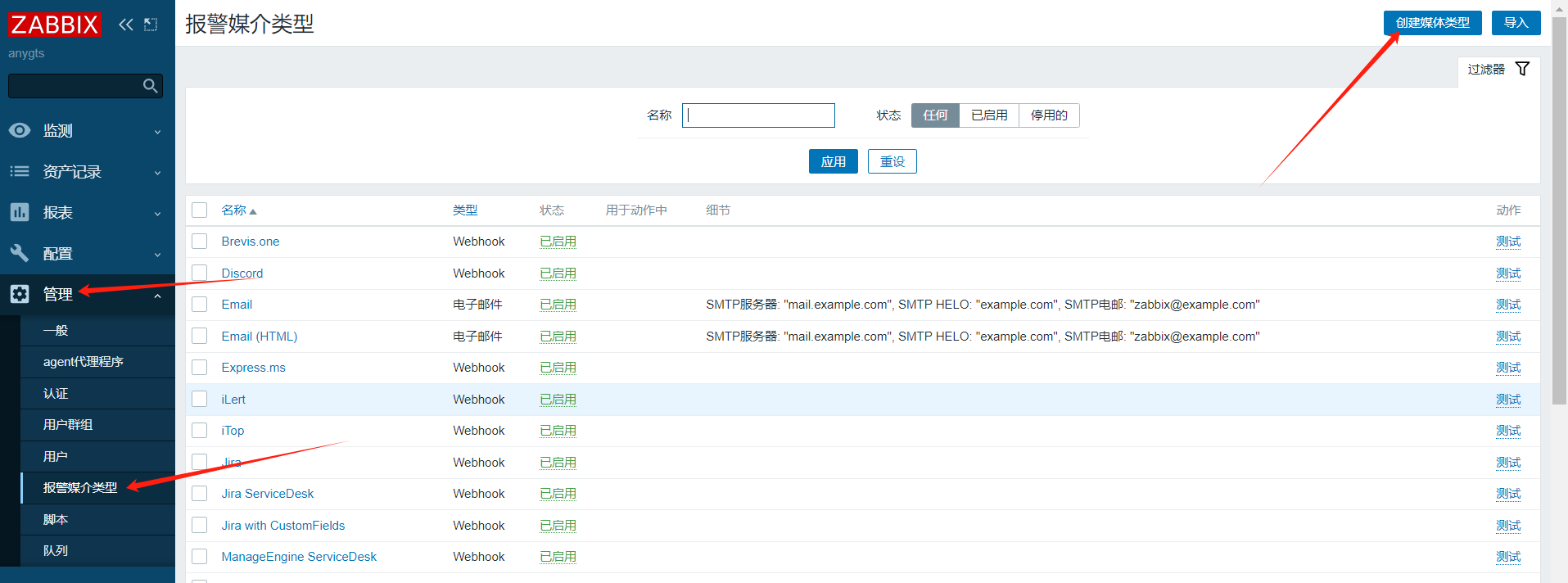Expand the 报表 menu chevron
This screenshot has width=1568, height=583.
[157, 214]
